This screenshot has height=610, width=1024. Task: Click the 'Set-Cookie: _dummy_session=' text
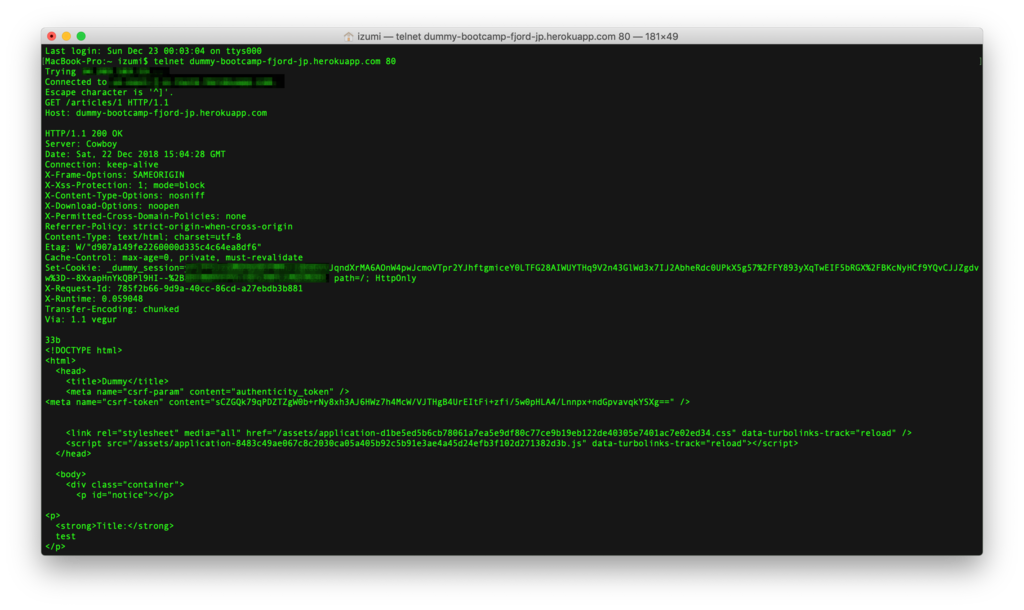pyautogui.click(x=114, y=268)
